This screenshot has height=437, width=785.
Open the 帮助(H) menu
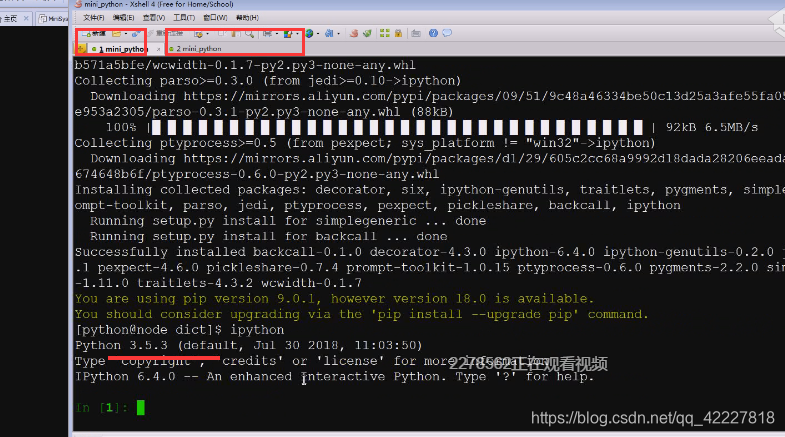(247, 18)
